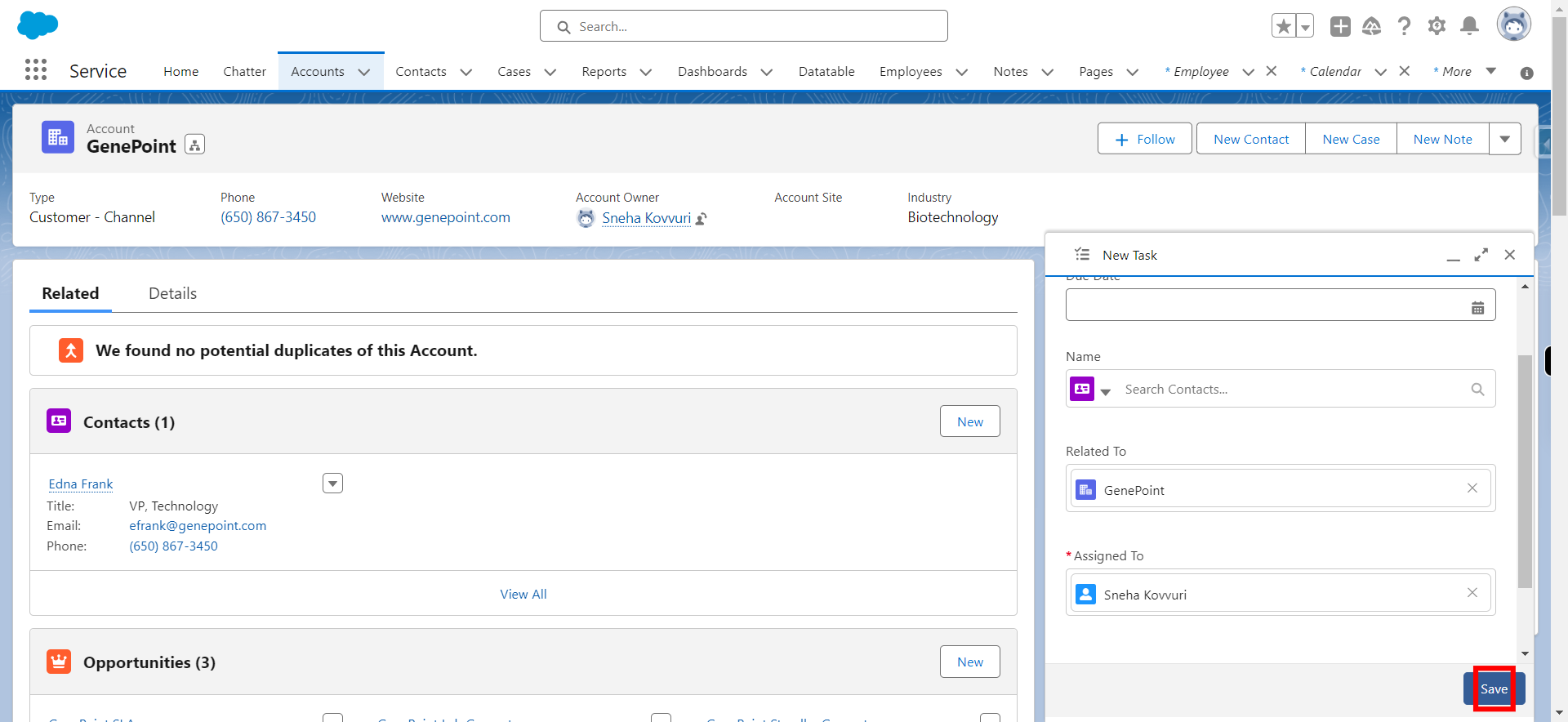
Task: Open the info icon at nav bar end
Action: point(1526,73)
